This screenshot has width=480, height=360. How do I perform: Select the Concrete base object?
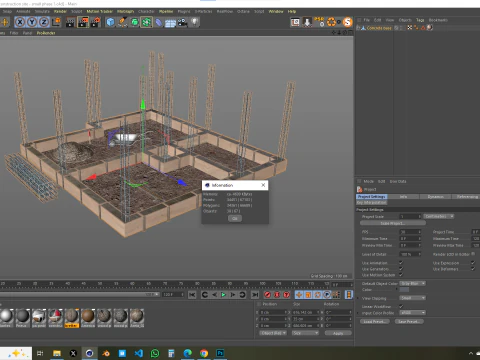point(379,28)
